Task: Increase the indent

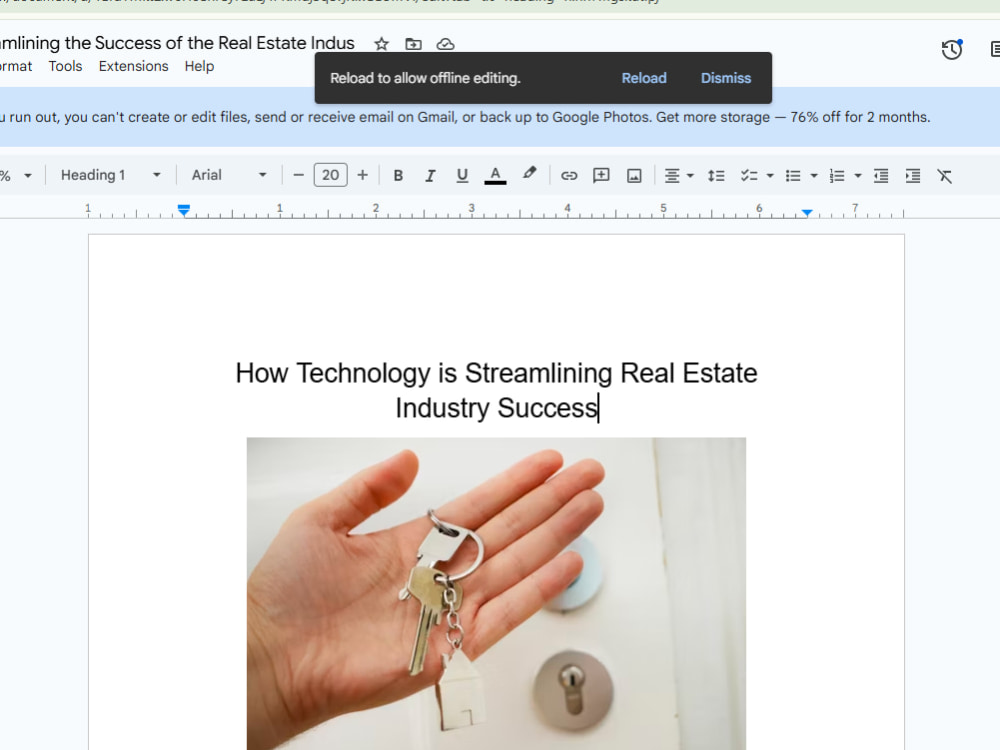Action: pos(913,175)
